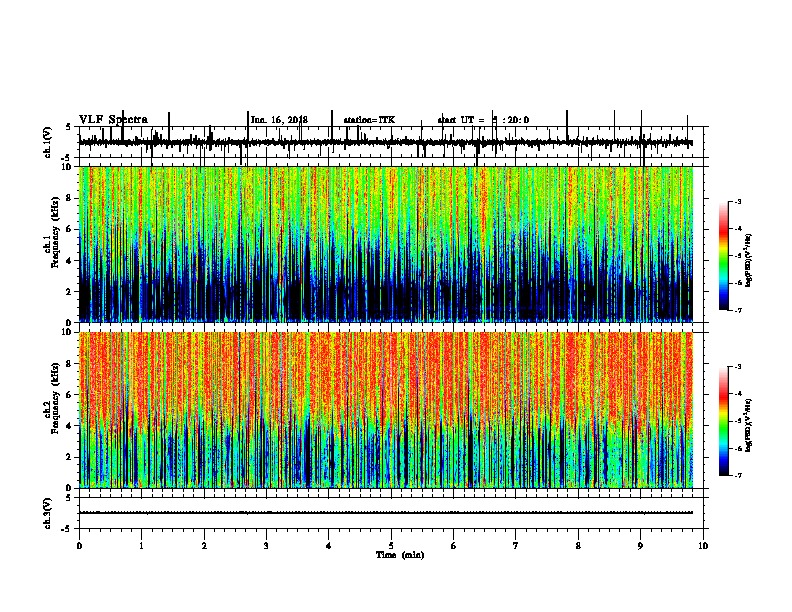Click the '-7' tick on ch.2 color scale

pyautogui.click(x=737, y=475)
